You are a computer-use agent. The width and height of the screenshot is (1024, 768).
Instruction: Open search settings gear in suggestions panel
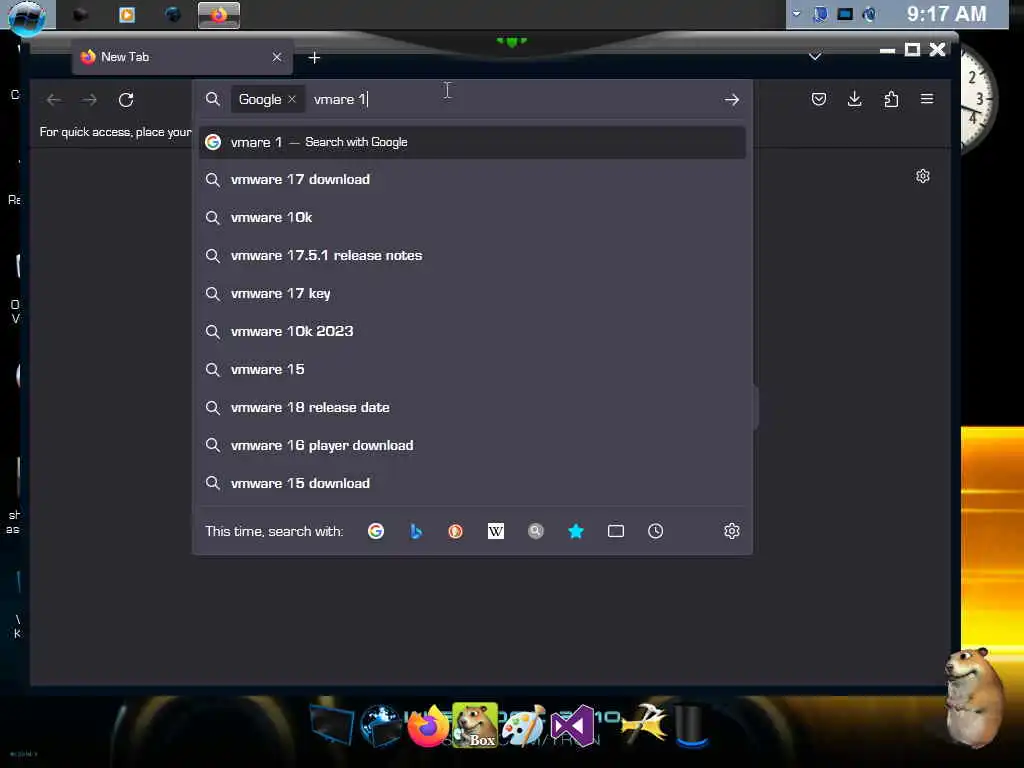point(731,531)
